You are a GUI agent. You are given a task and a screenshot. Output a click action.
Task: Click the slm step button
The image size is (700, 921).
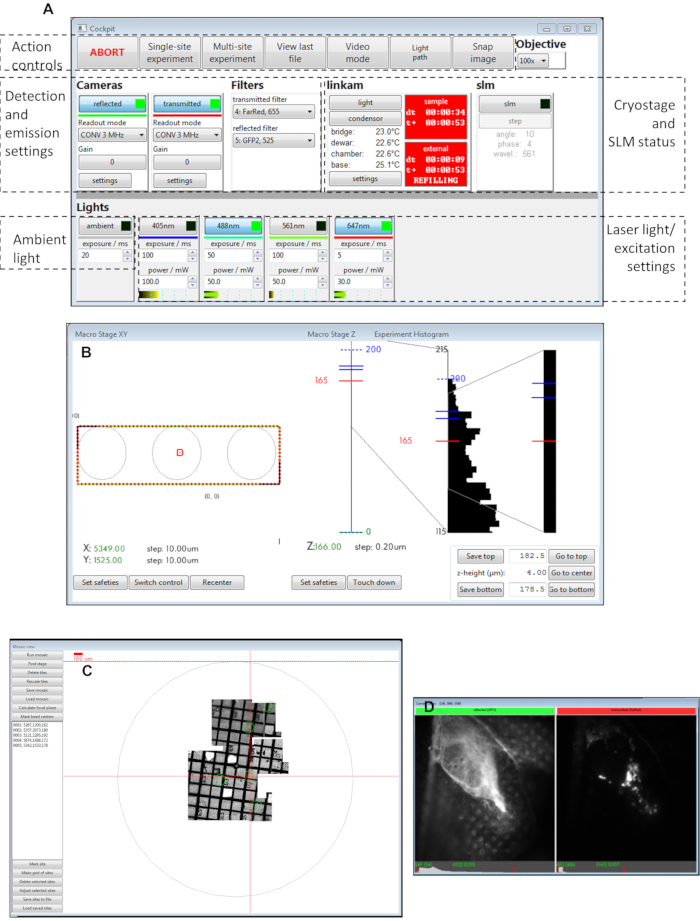[x=515, y=121]
